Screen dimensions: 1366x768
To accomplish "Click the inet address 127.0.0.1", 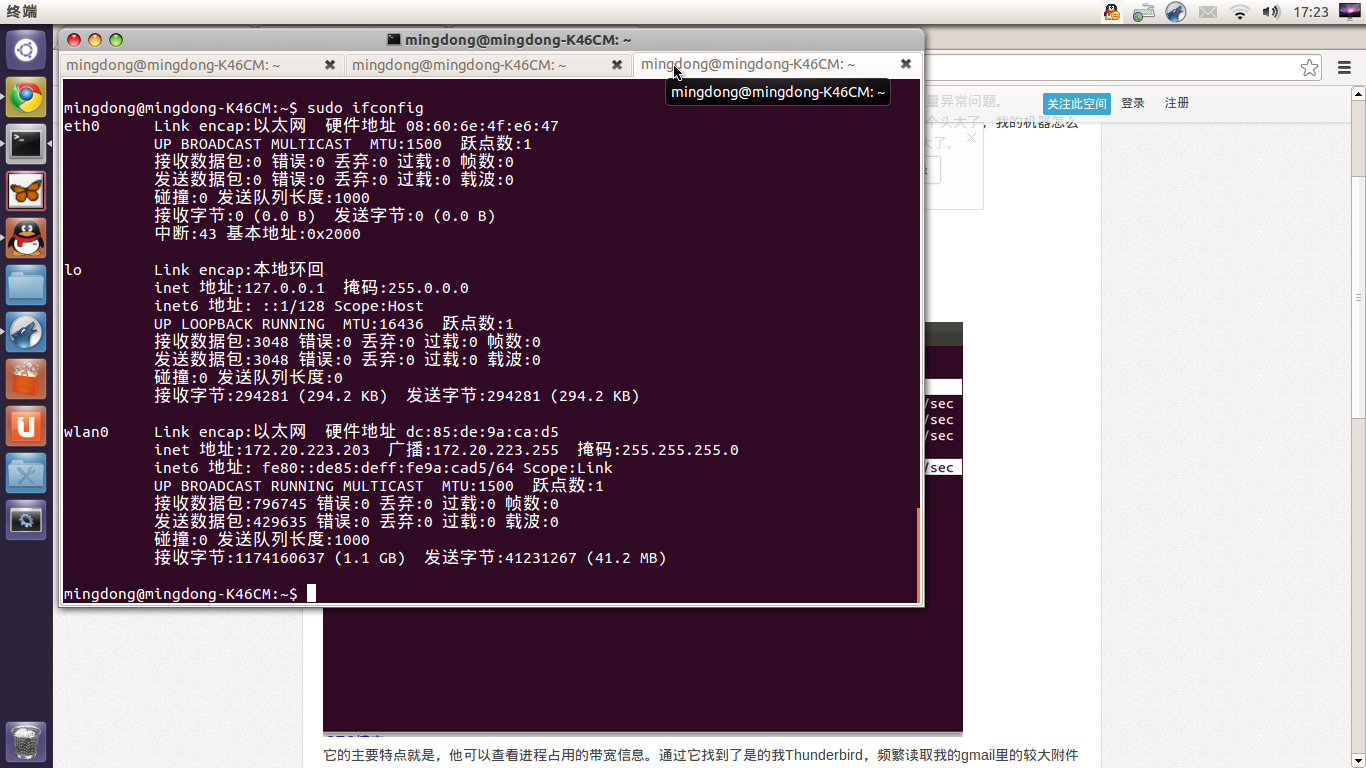I will [x=284, y=288].
